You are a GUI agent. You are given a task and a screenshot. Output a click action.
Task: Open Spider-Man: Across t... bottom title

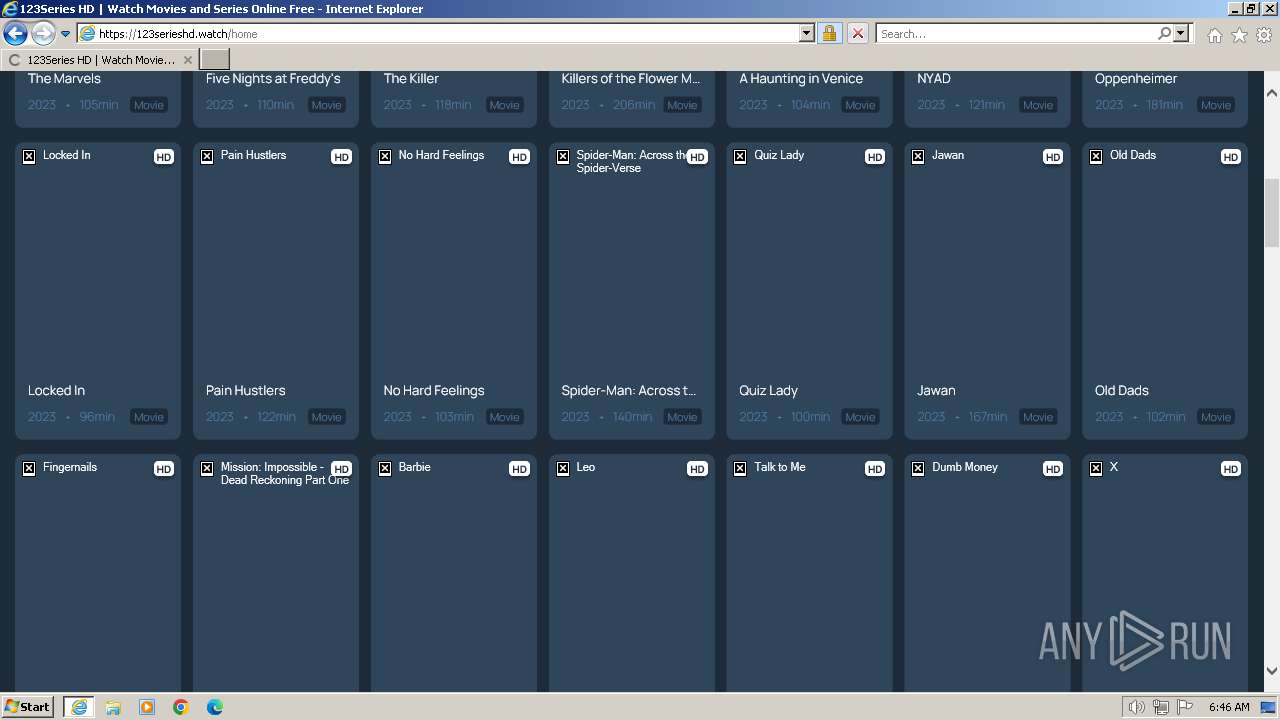tap(629, 391)
